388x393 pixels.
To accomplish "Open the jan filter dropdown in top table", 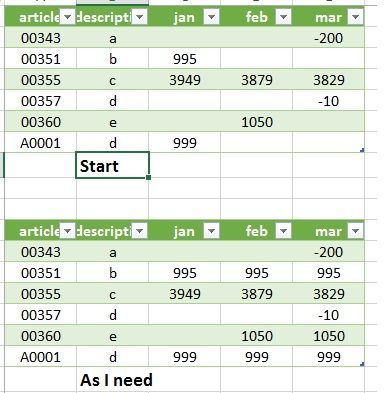I will [211, 17].
